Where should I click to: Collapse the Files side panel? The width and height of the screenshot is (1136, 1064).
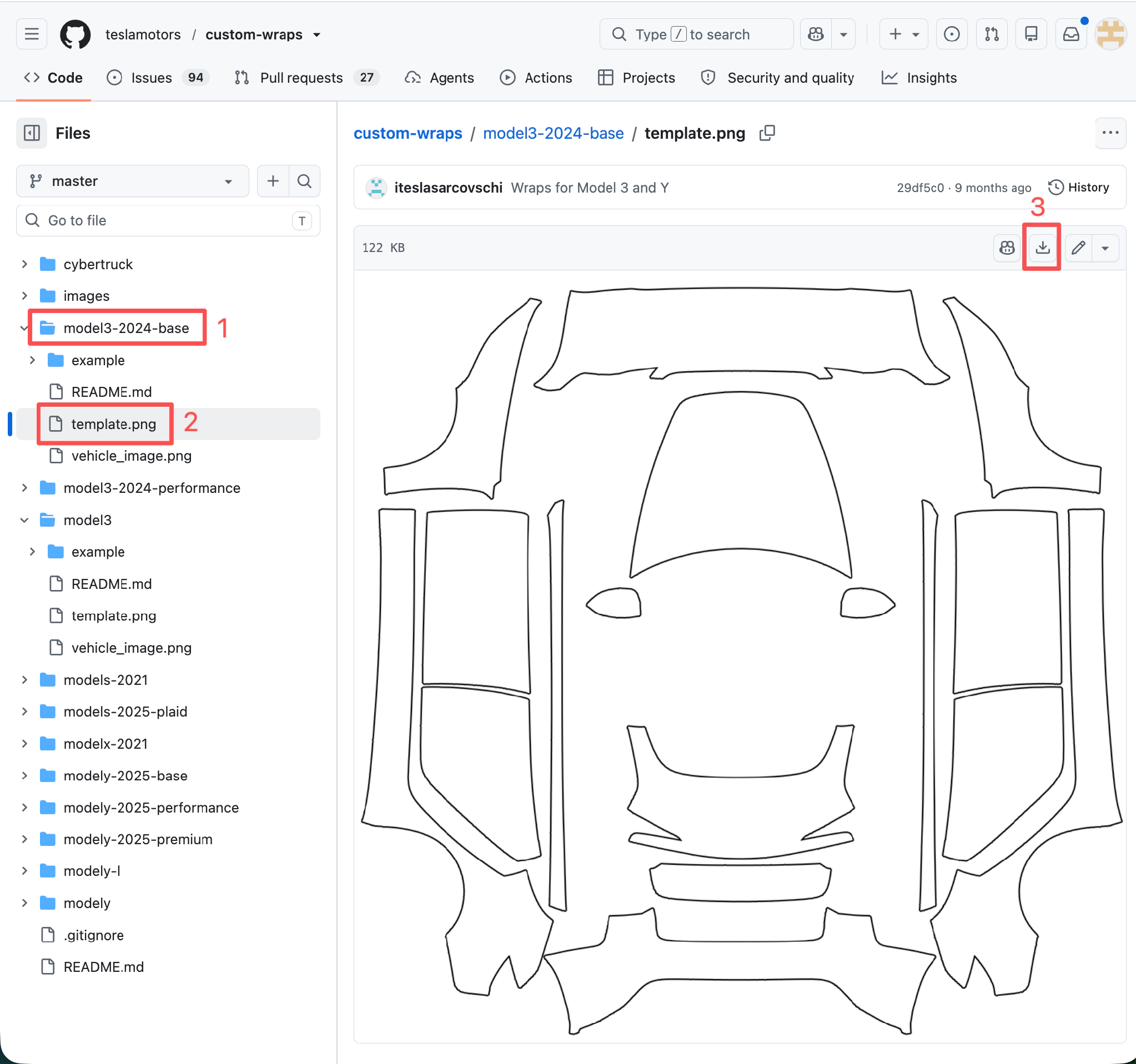[32, 133]
